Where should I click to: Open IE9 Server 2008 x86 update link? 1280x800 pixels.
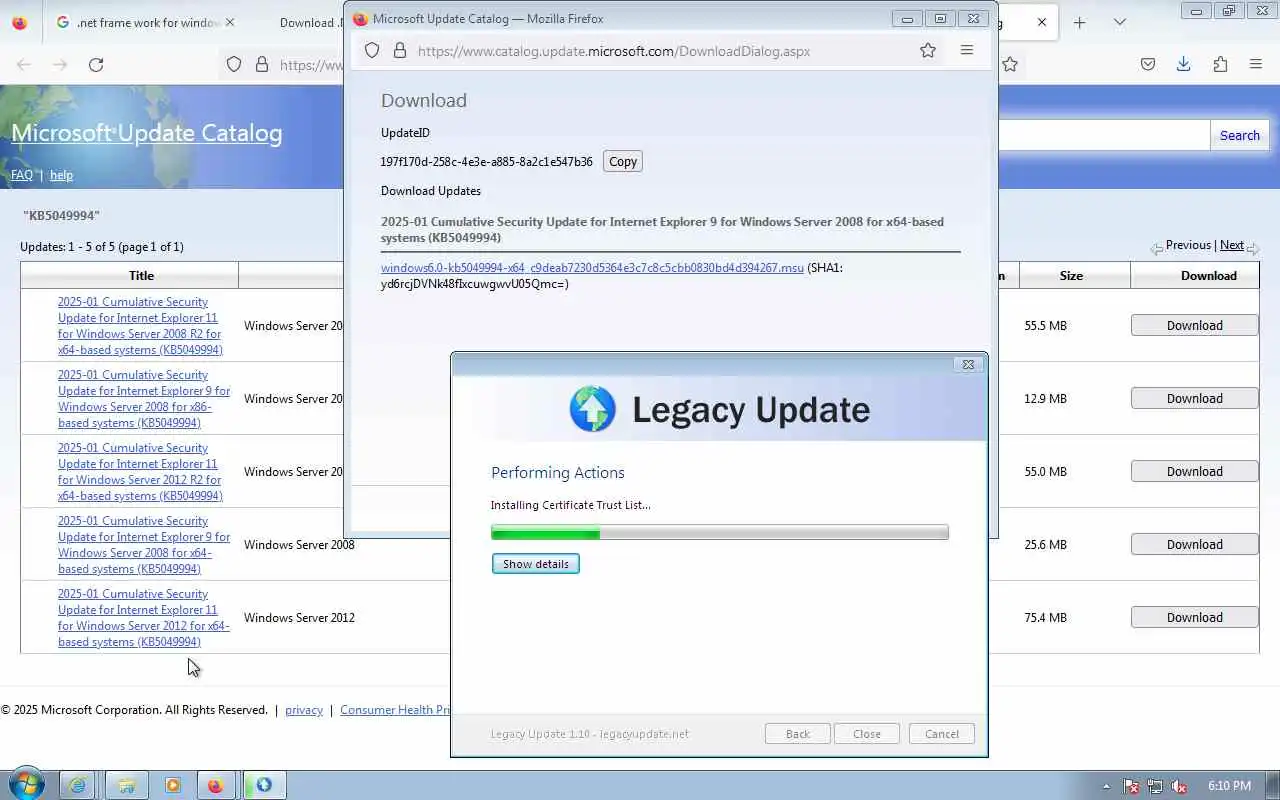(x=144, y=399)
